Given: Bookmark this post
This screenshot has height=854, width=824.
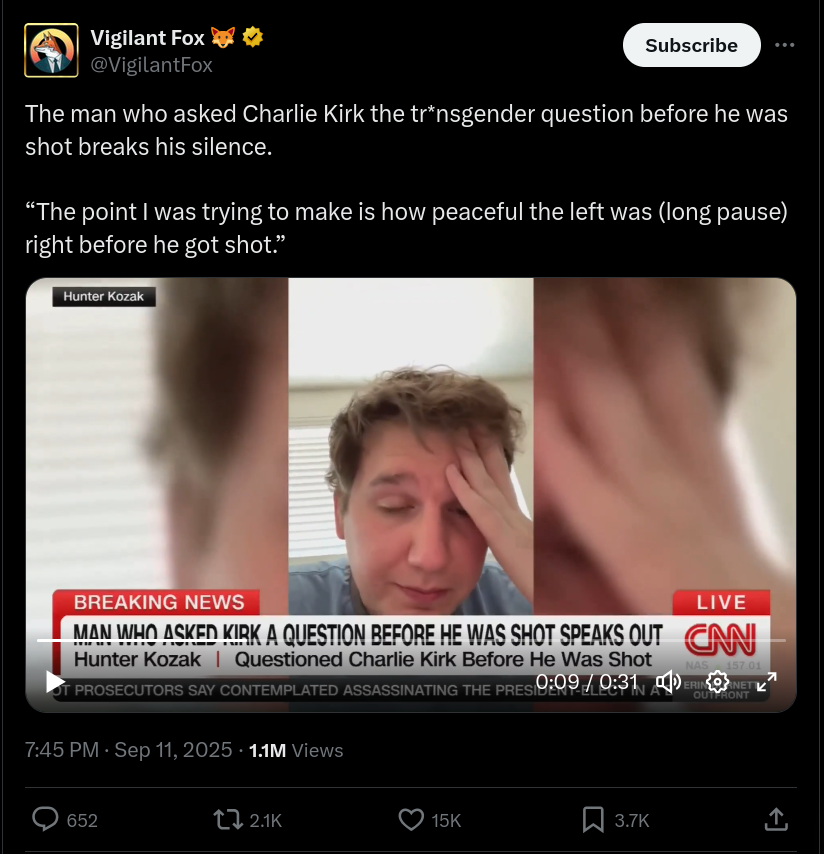Looking at the screenshot, I should coord(593,820).
